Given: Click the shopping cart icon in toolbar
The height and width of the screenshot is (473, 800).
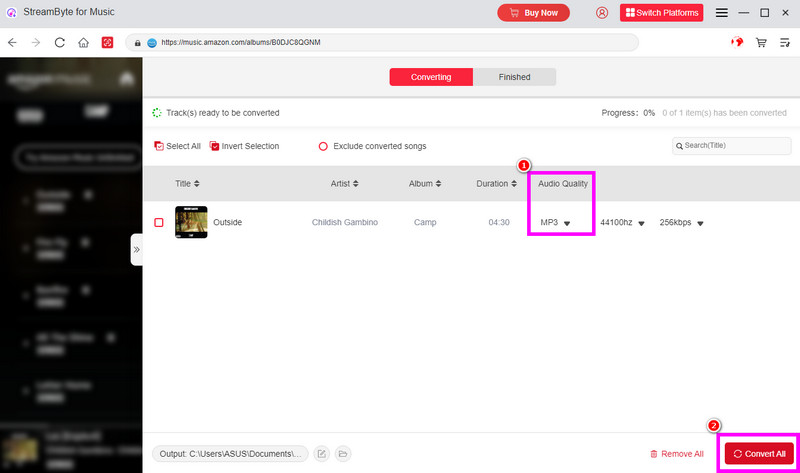Looking at the screenshot, I should 761,42.
